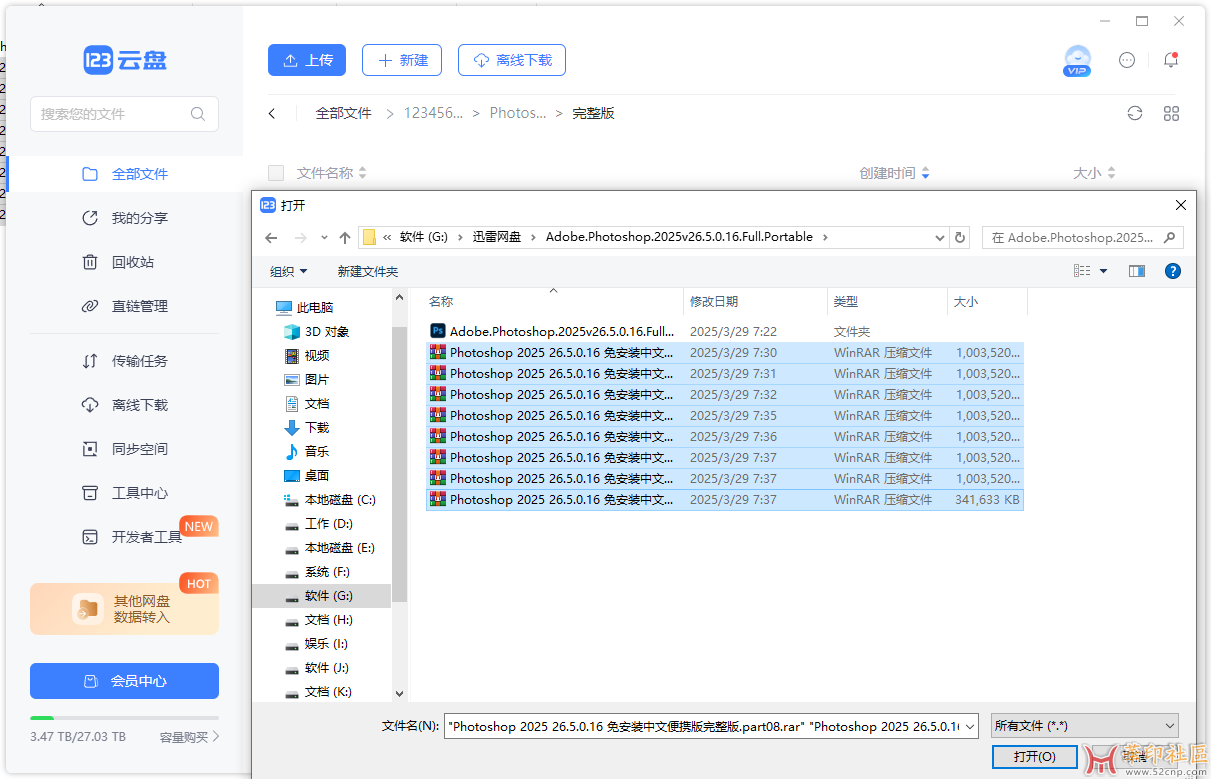This screenshot has height=779, width=1211.
Task: Click the 离线下载 sidebar cloud icon
Action: click(x=90, y=405)
